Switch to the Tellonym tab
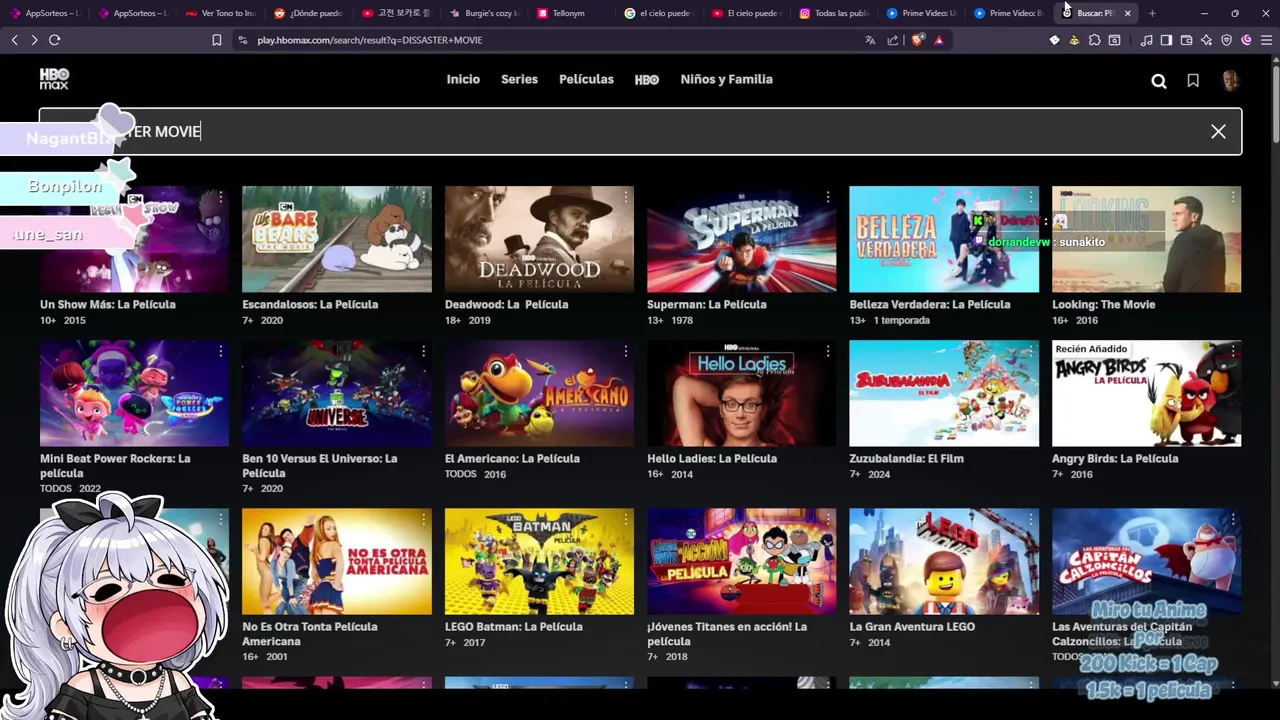 click(x=568, y=13)
